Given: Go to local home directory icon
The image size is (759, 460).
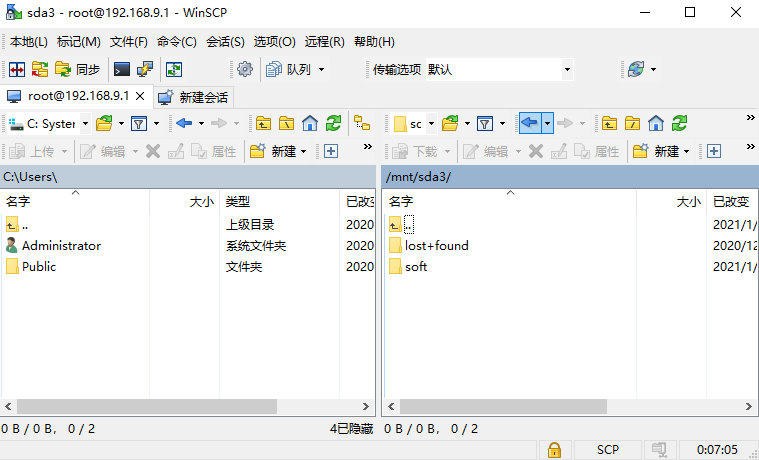Looking at the screenshot, I should tap(310, 124).
